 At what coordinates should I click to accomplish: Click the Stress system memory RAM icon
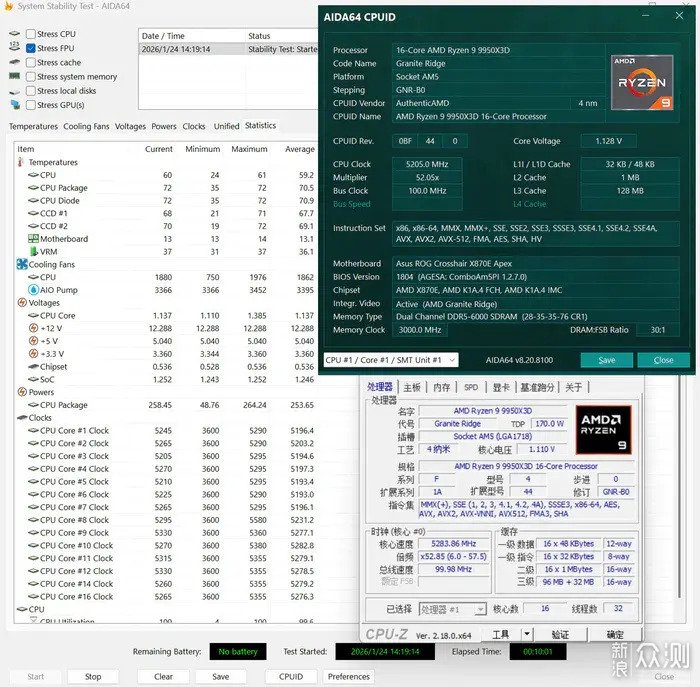pyautogui.click(x=14, y=76)
